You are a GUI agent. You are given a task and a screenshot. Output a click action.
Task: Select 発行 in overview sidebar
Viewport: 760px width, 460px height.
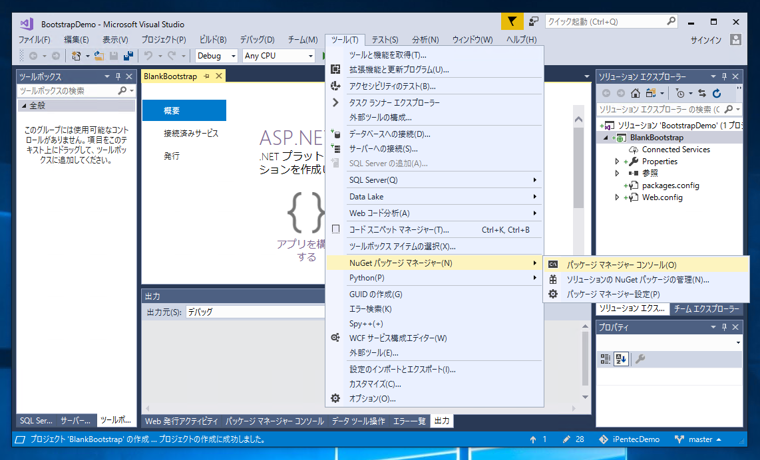[x=172, y=156]
